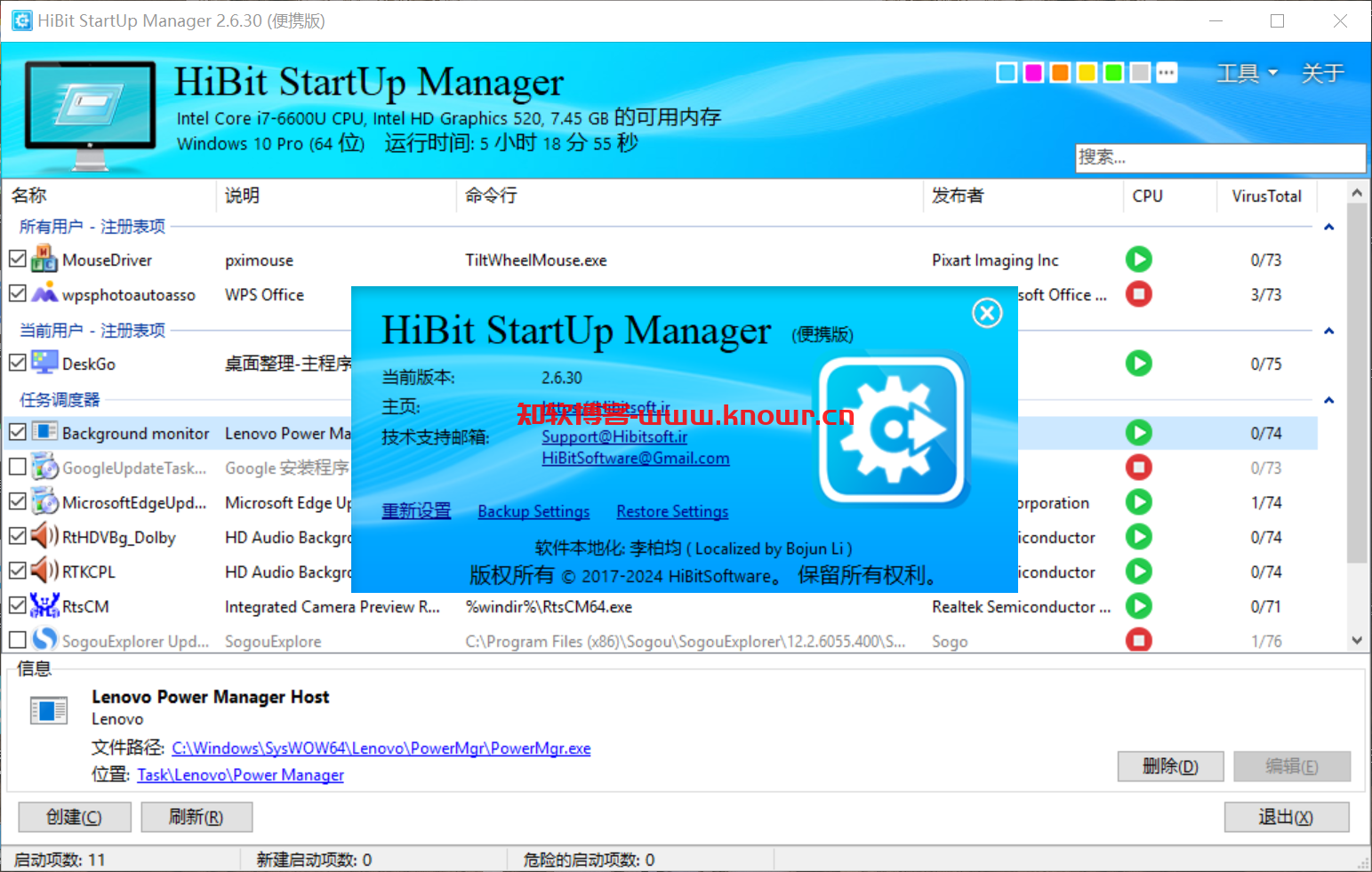Uncheck the wpsphotoautoasso startup entry
The width and height of the screenshot is (1372, 872).
tap(17, 293)
